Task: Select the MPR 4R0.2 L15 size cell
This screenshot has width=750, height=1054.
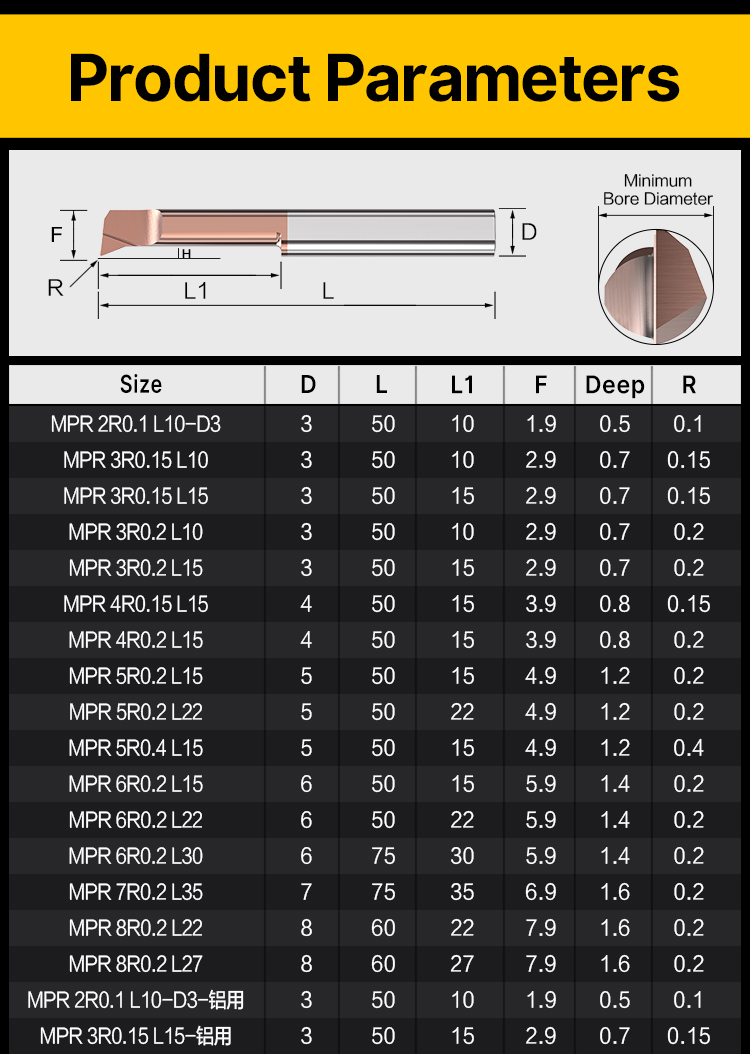Action: (x=136, y=640)
